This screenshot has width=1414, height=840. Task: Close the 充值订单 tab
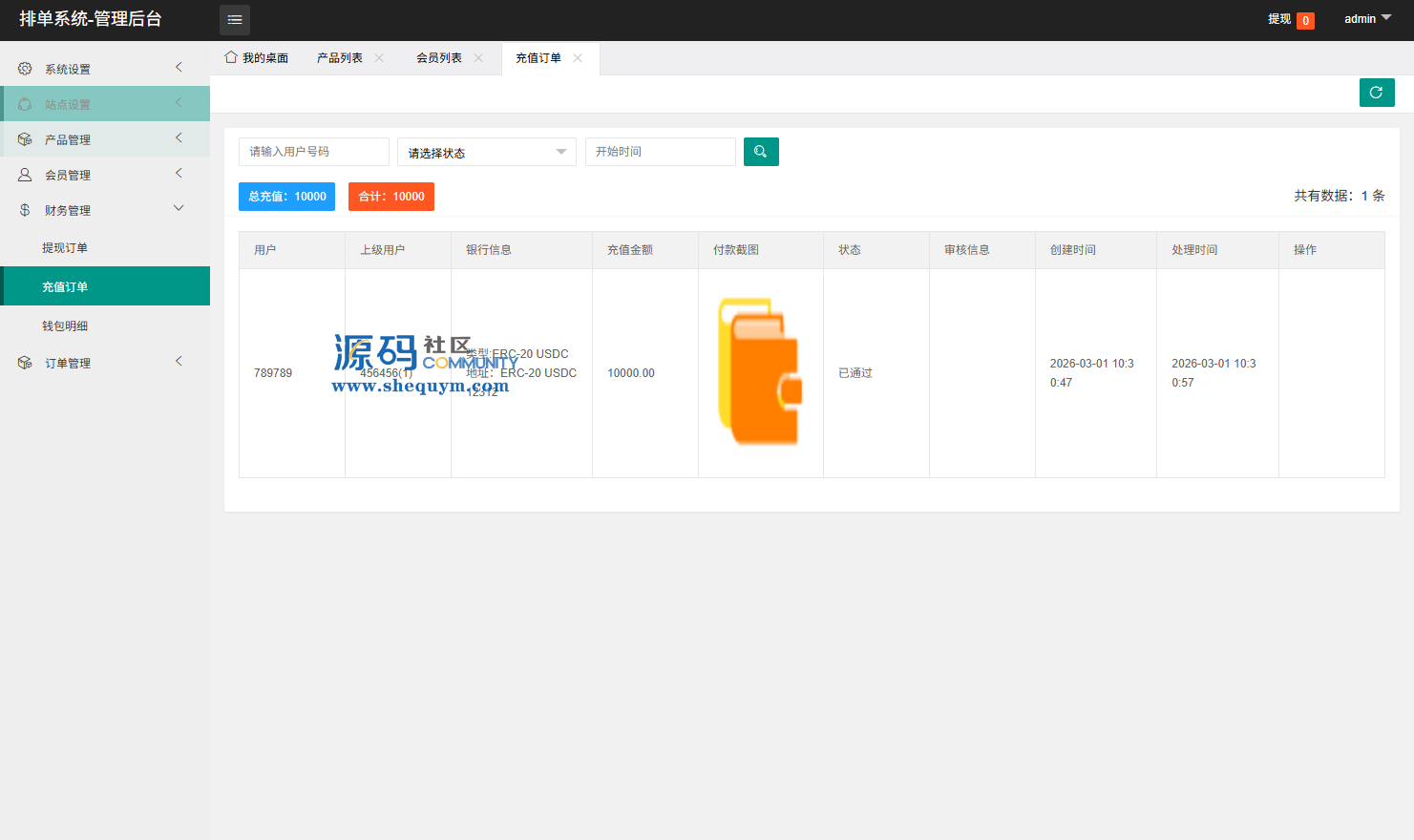tap(578, 58)
